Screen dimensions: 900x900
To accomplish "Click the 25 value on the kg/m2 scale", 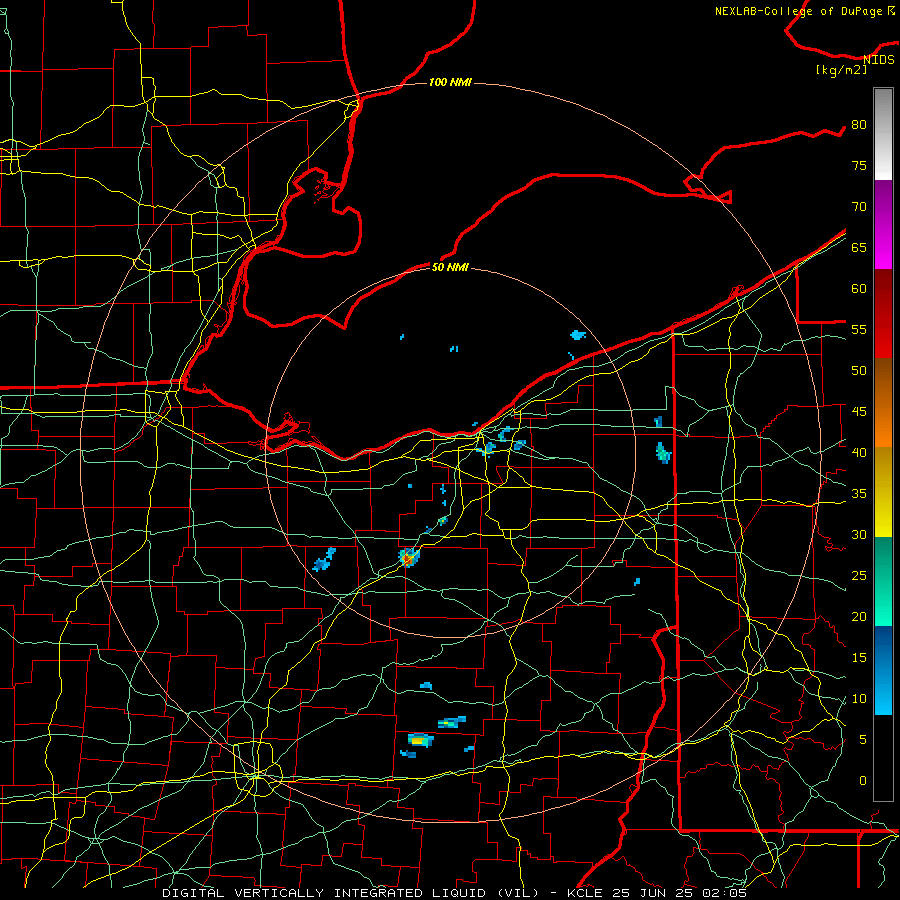I will click(x=859, y=575).
